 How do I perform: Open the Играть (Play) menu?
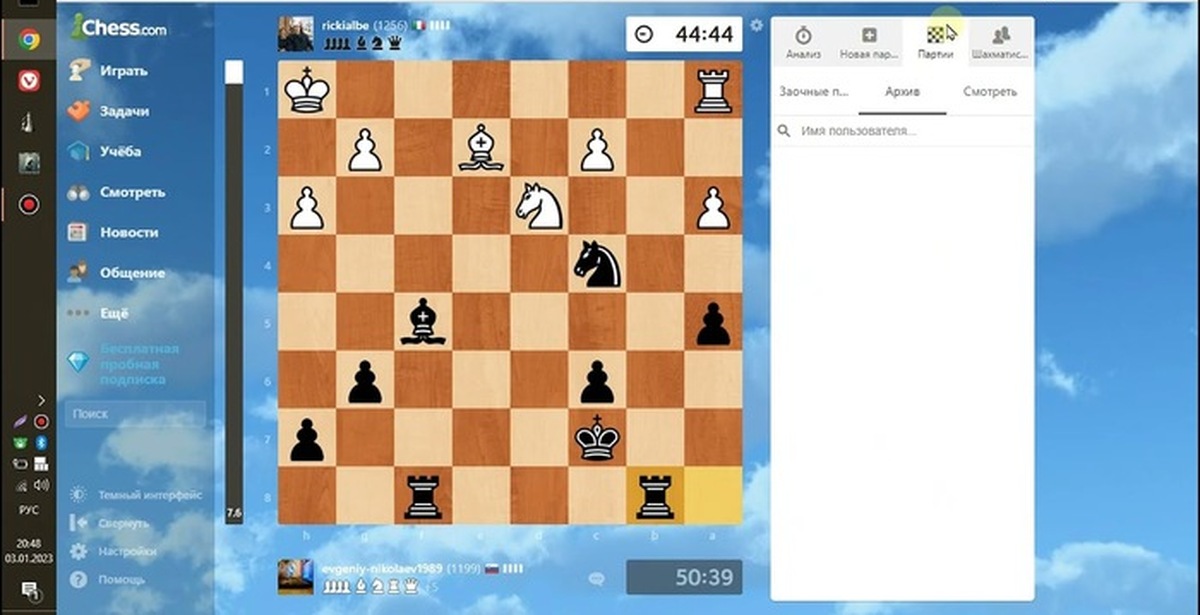click(x=108, y=71)
